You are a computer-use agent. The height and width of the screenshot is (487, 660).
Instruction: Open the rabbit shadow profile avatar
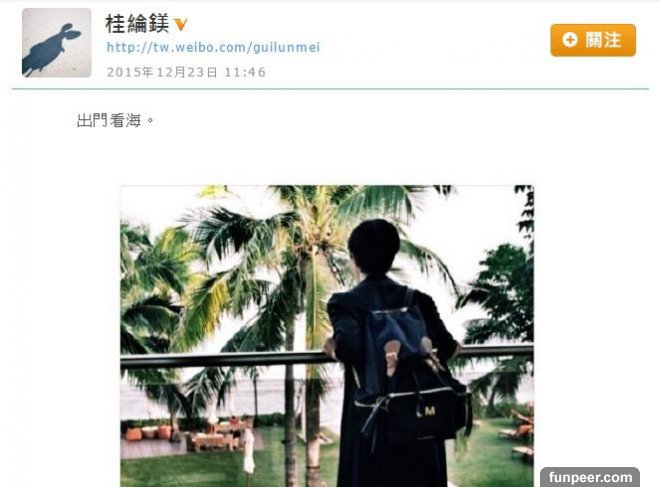pos(56,43)
